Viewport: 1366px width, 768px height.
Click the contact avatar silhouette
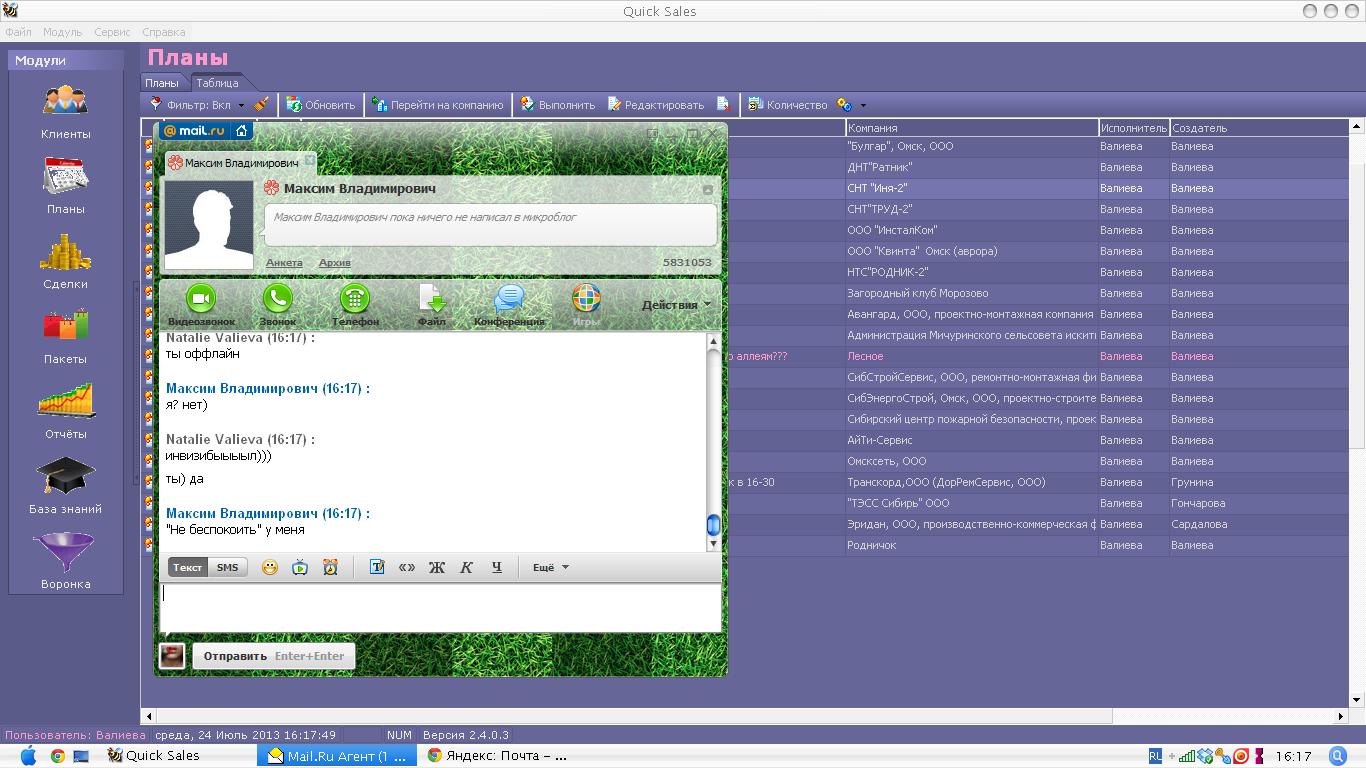pos(209,226)
